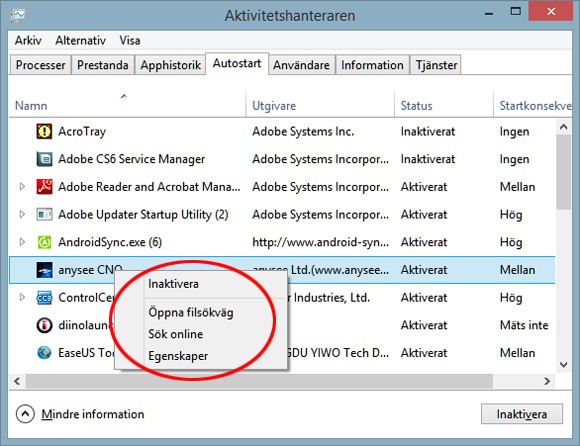Click the horizontal scrollbar left arrow
The image size is (580, 446).
tap(17, 381)
